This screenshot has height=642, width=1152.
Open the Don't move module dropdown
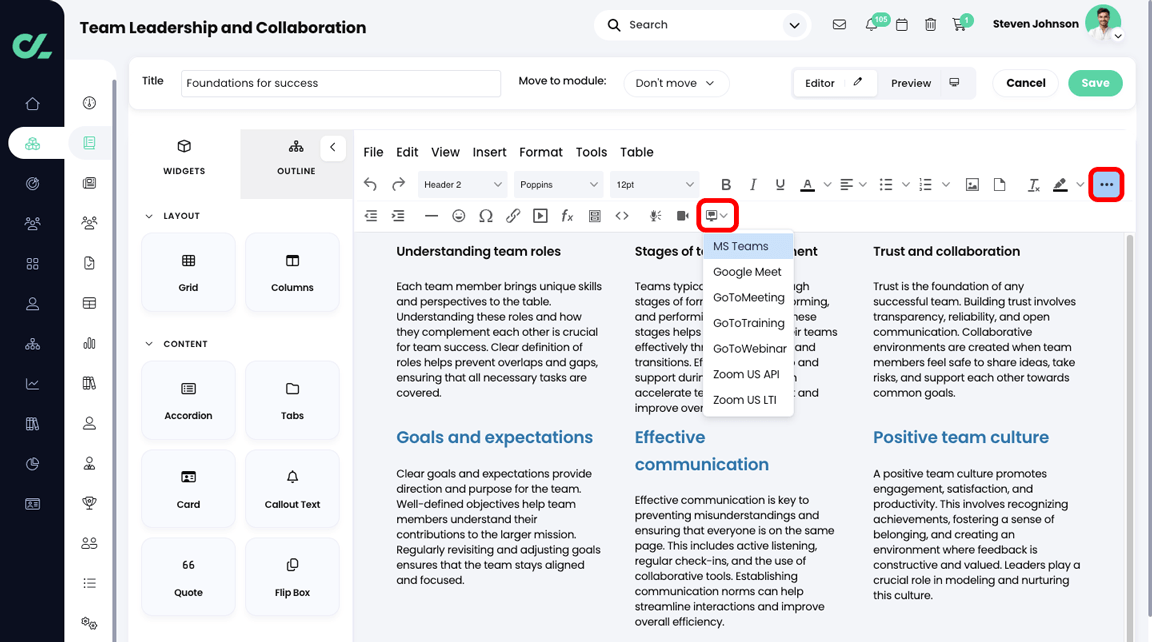tap(676, 83)
